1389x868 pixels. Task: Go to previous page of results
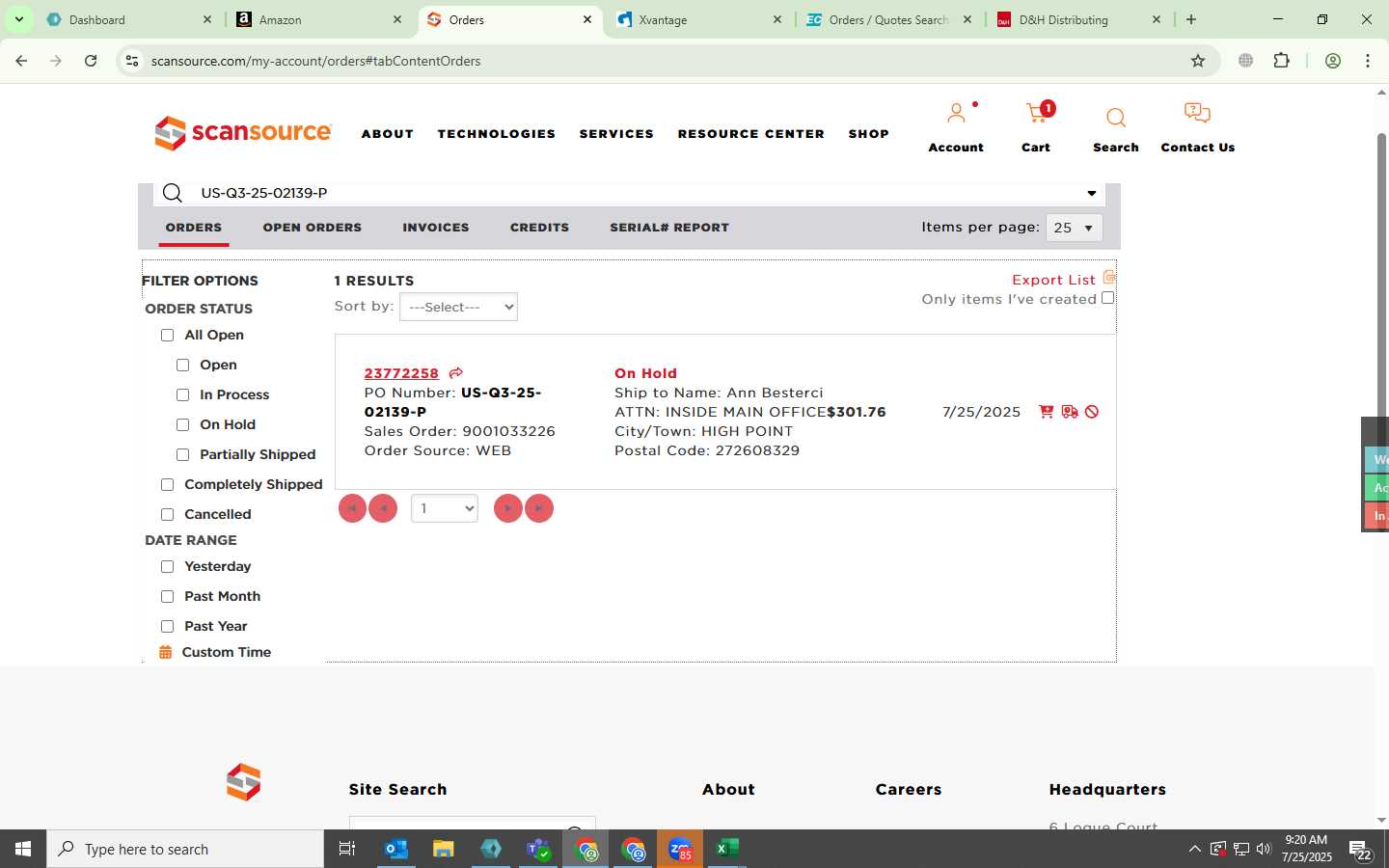click(383, 508)
